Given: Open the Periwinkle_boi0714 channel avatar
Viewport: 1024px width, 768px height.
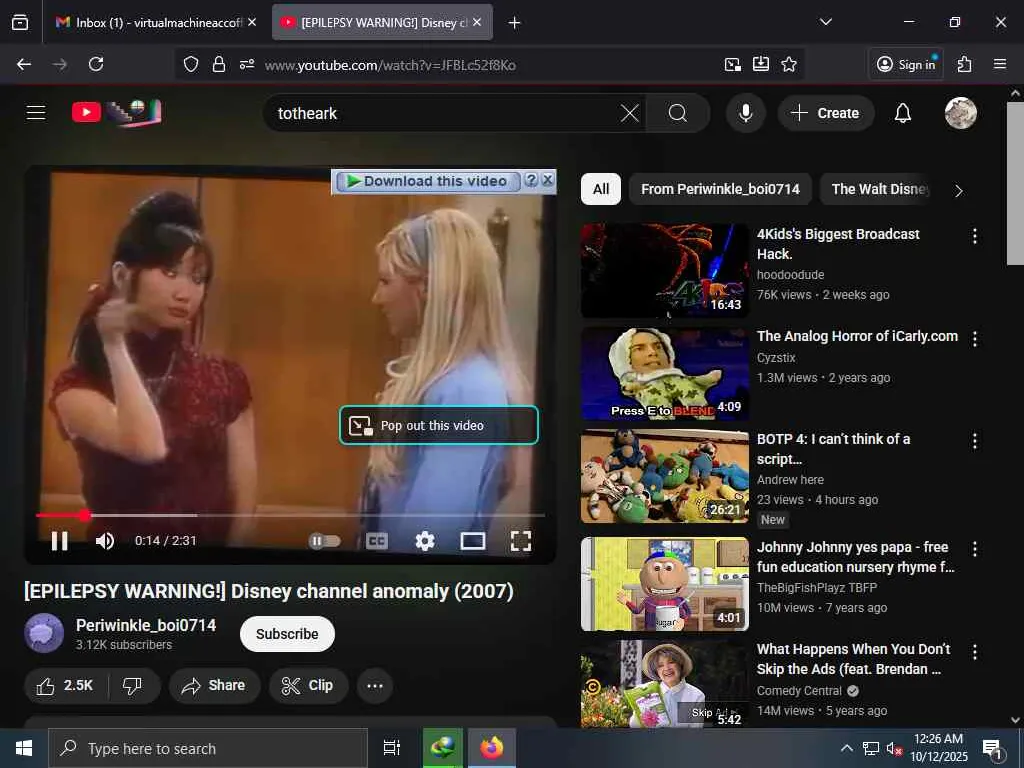Looking at the screenshot, I should (x=44, y=633).
